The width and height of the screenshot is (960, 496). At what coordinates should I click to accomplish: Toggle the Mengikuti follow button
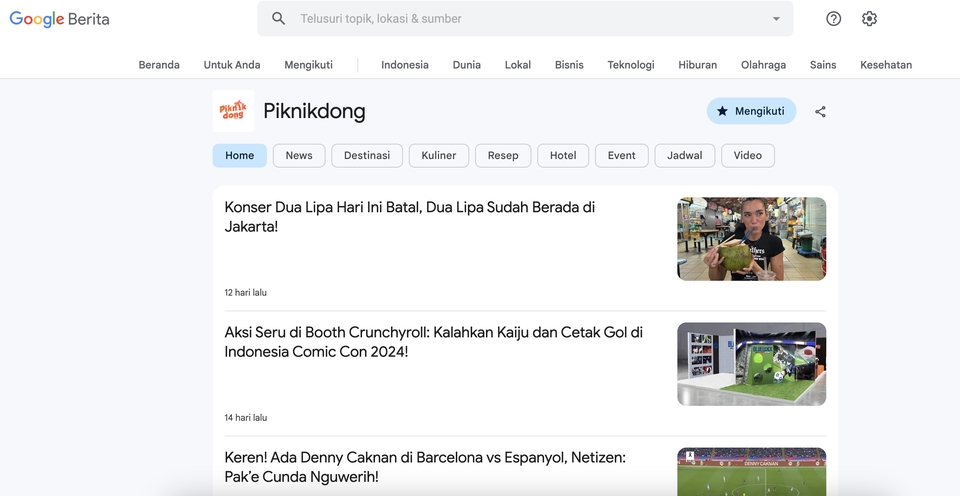751,111
